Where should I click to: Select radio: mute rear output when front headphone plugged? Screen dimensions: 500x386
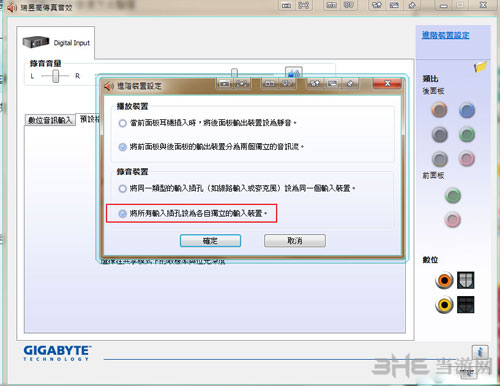click(x=122, y=123)
